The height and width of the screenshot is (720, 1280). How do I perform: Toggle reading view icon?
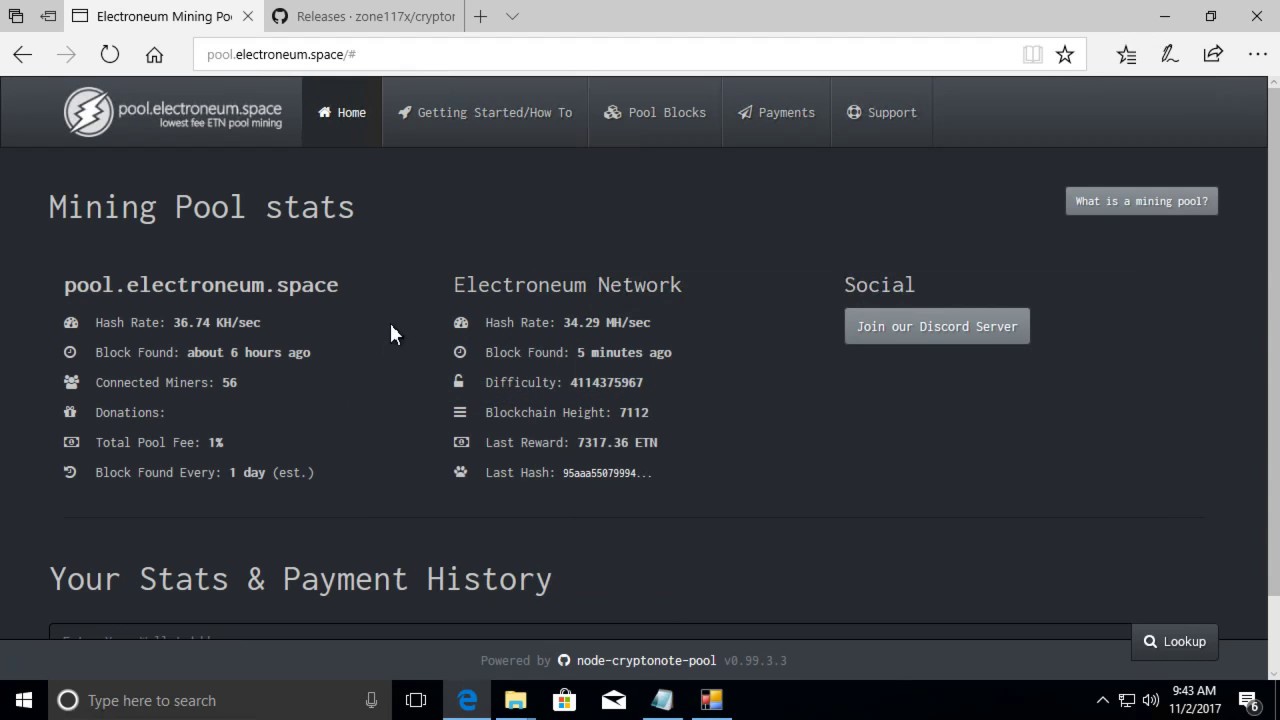pos(1033,54)
